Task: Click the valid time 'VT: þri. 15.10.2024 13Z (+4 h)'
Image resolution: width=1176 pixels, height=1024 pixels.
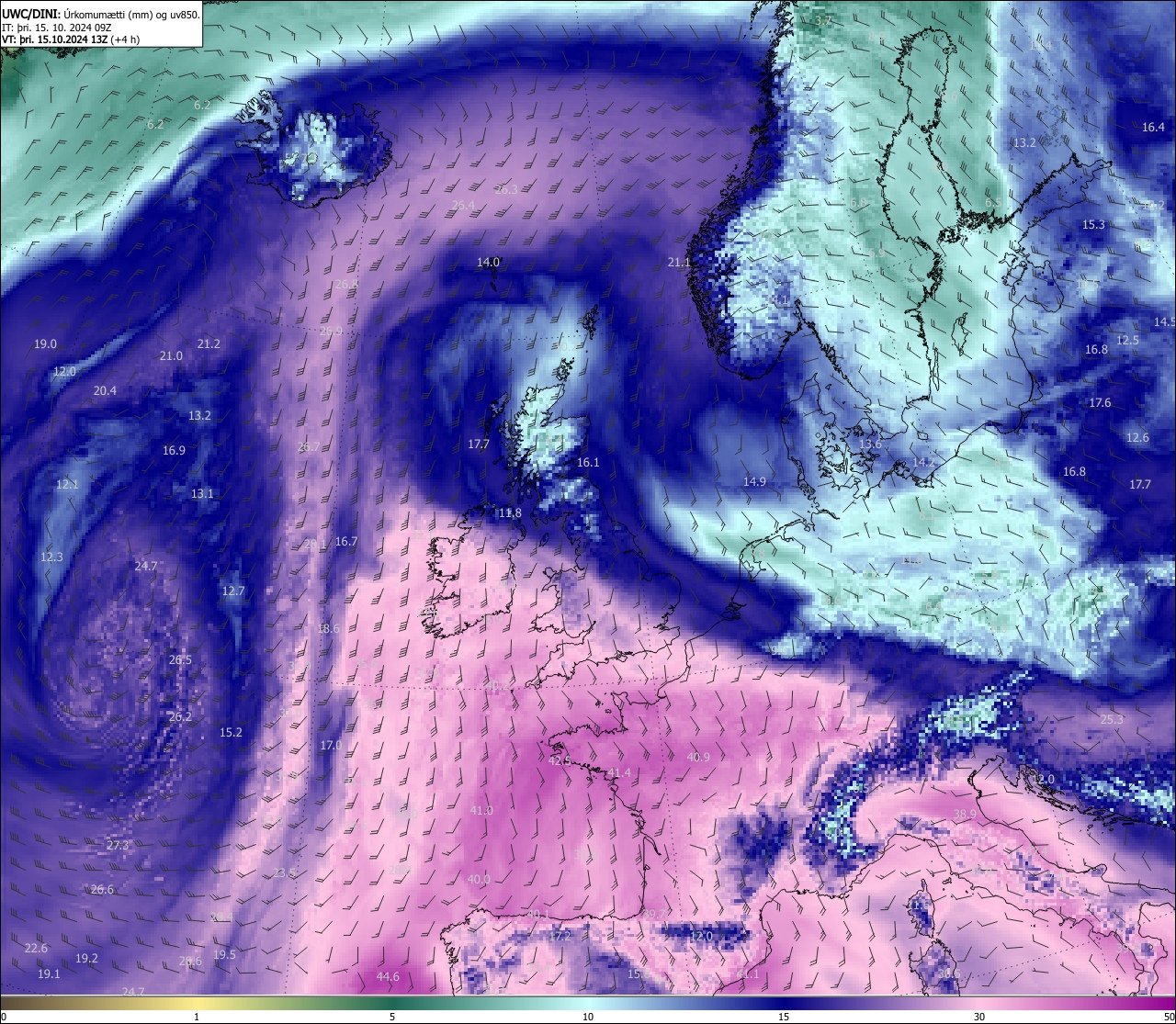Action: tap(71, 39)
